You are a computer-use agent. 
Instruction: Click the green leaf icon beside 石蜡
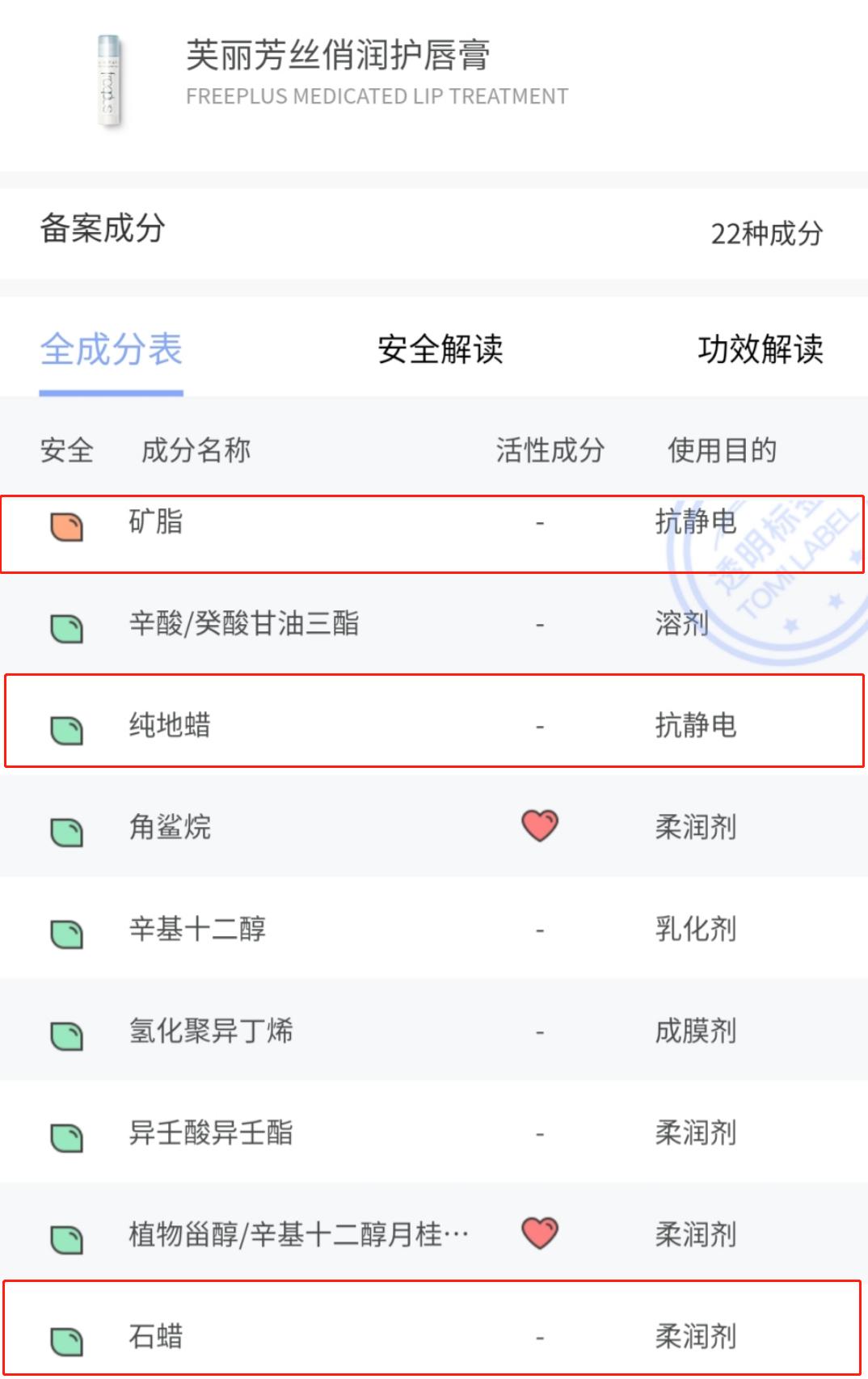coord(67,1335)
